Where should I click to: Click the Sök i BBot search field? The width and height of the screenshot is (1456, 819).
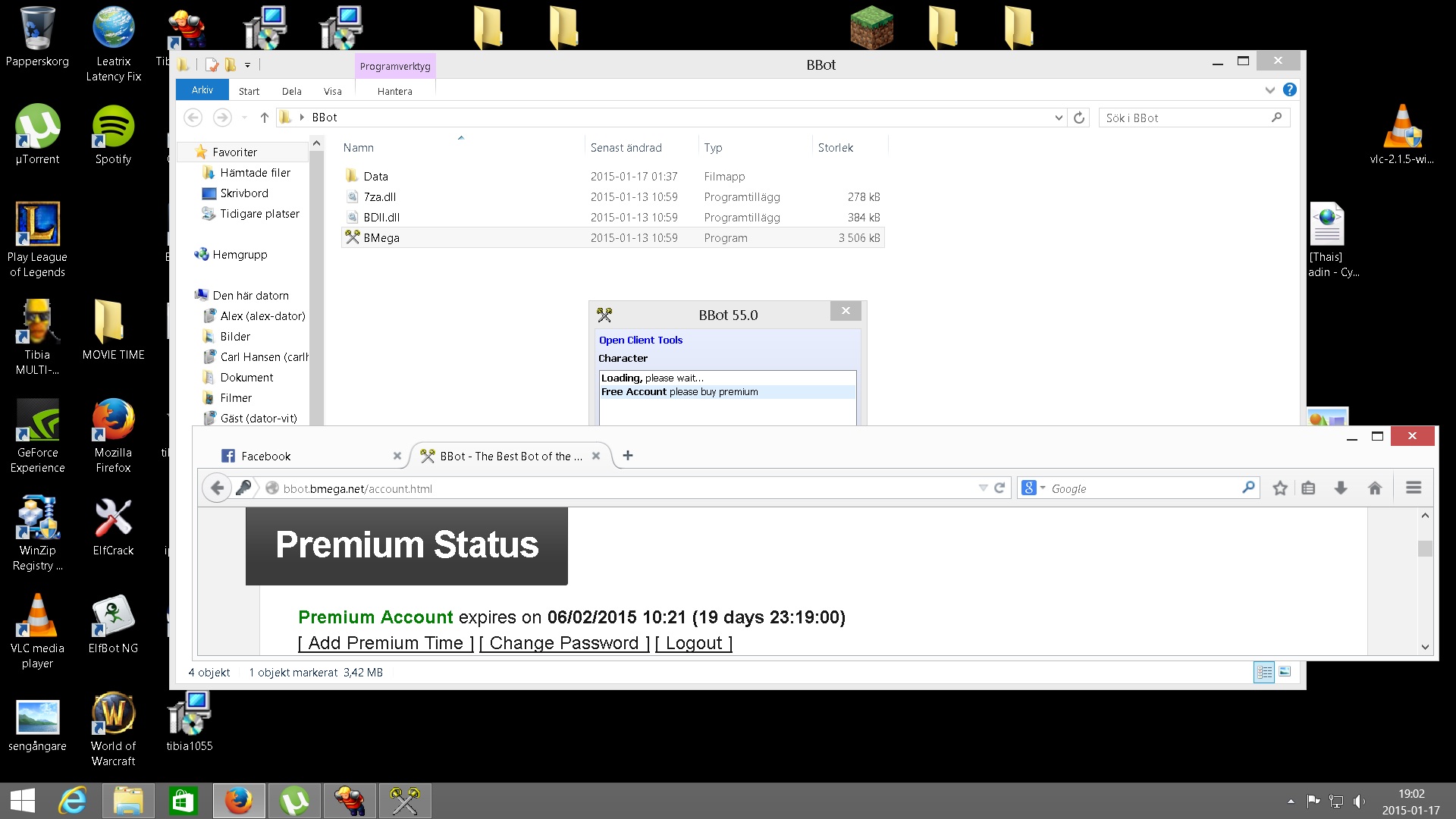(1183, 118)
